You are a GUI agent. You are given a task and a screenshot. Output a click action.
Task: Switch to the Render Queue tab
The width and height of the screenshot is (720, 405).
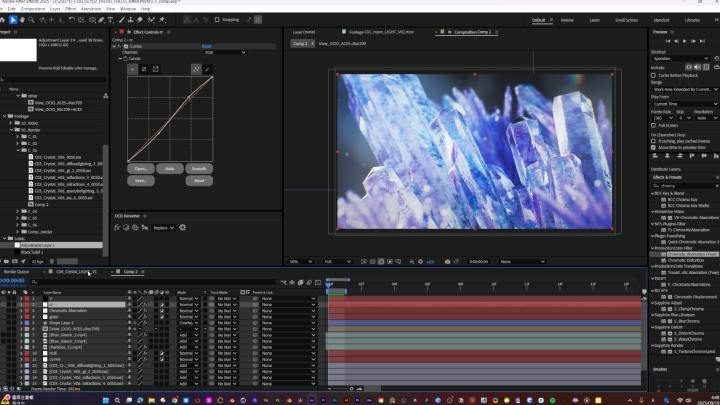point(18,271)
